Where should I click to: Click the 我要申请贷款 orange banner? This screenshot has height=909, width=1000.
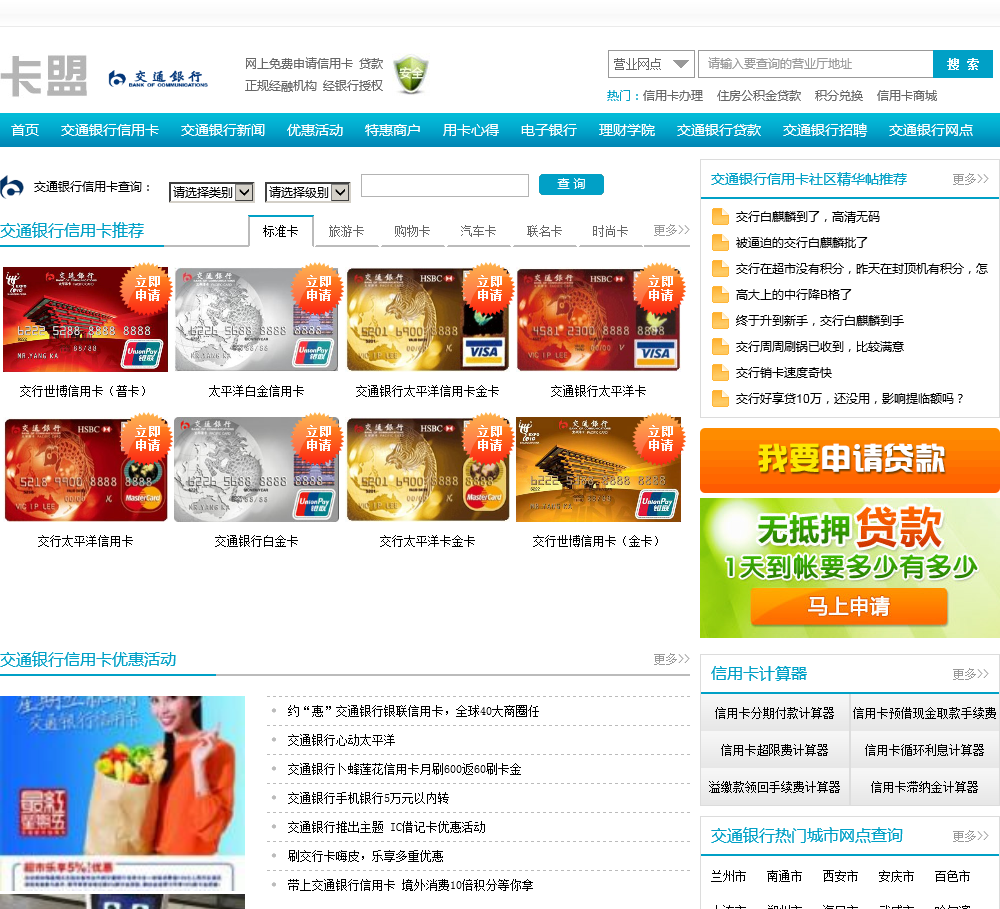point(849,460)
